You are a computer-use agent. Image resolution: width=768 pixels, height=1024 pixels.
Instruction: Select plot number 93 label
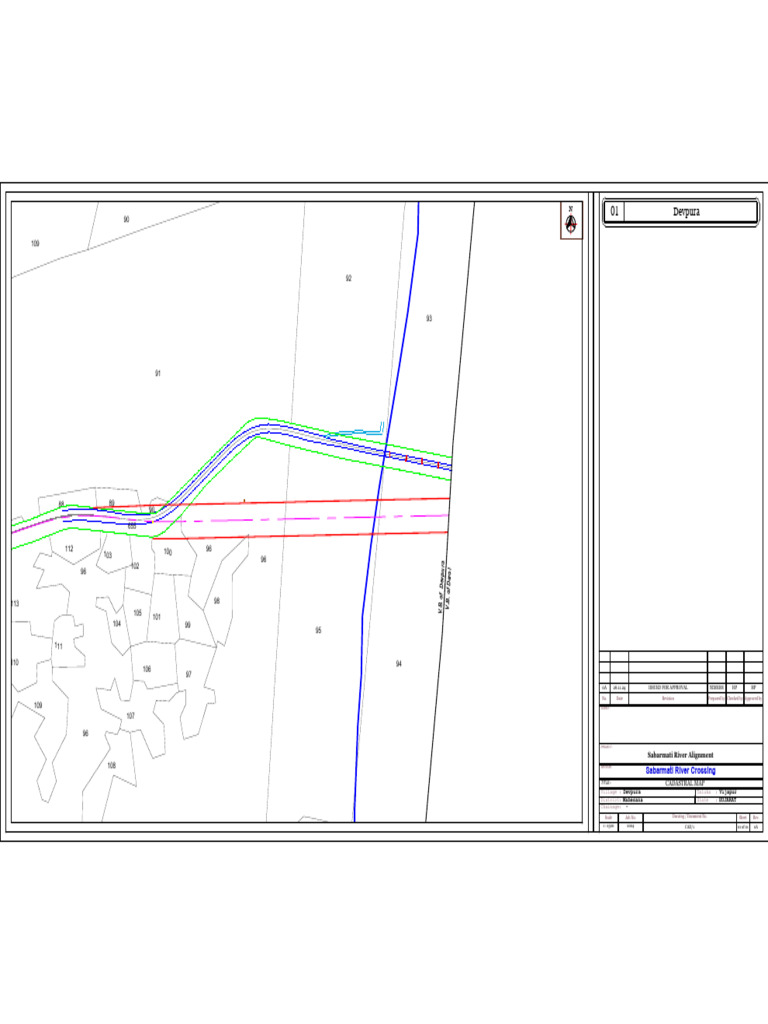429,319
